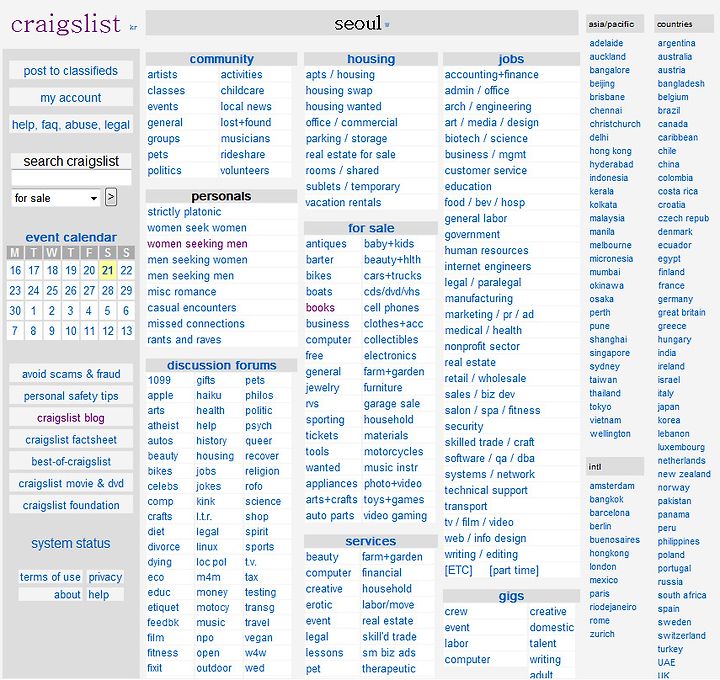Go to the 'zurich' intl city site
The image size is (720, 680).
coord(602,634)
